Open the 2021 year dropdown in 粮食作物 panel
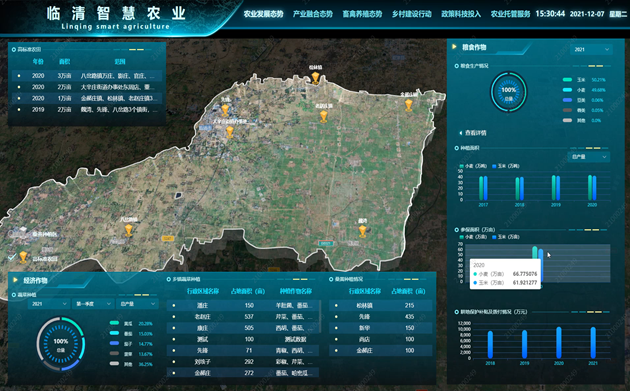 pyautogui.click(x=591, y=49)
